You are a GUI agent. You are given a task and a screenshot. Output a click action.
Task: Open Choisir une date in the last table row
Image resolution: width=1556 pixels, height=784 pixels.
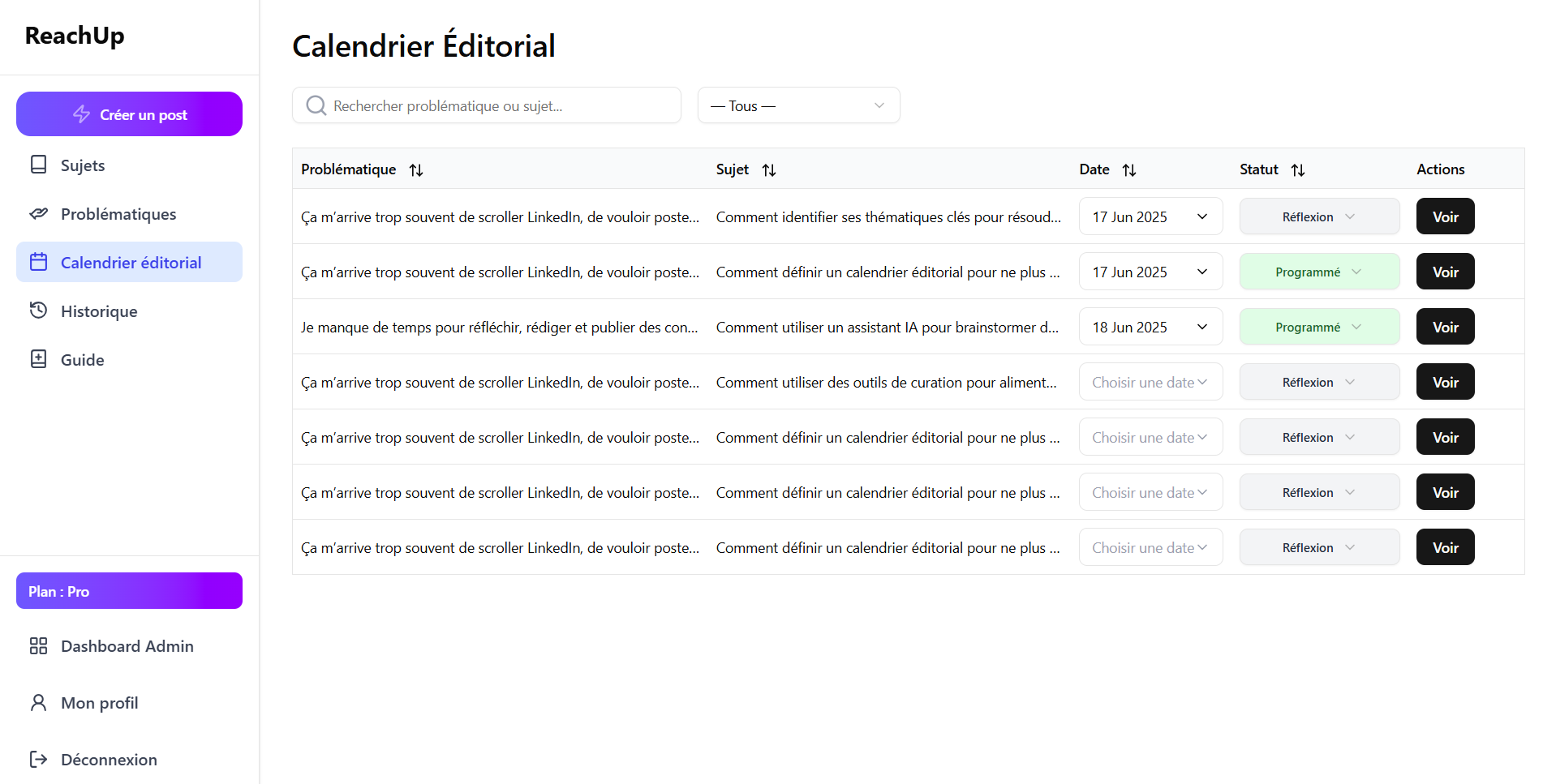1150,547
